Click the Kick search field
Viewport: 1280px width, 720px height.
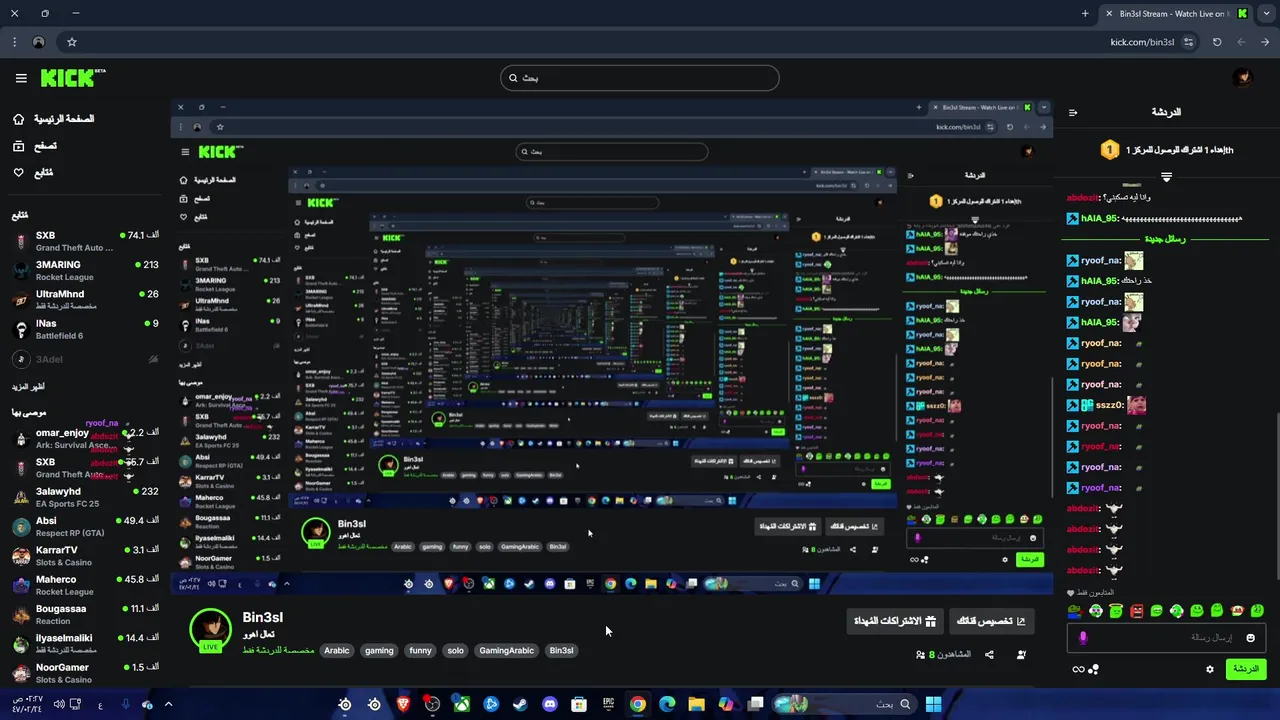pos(640,78)
